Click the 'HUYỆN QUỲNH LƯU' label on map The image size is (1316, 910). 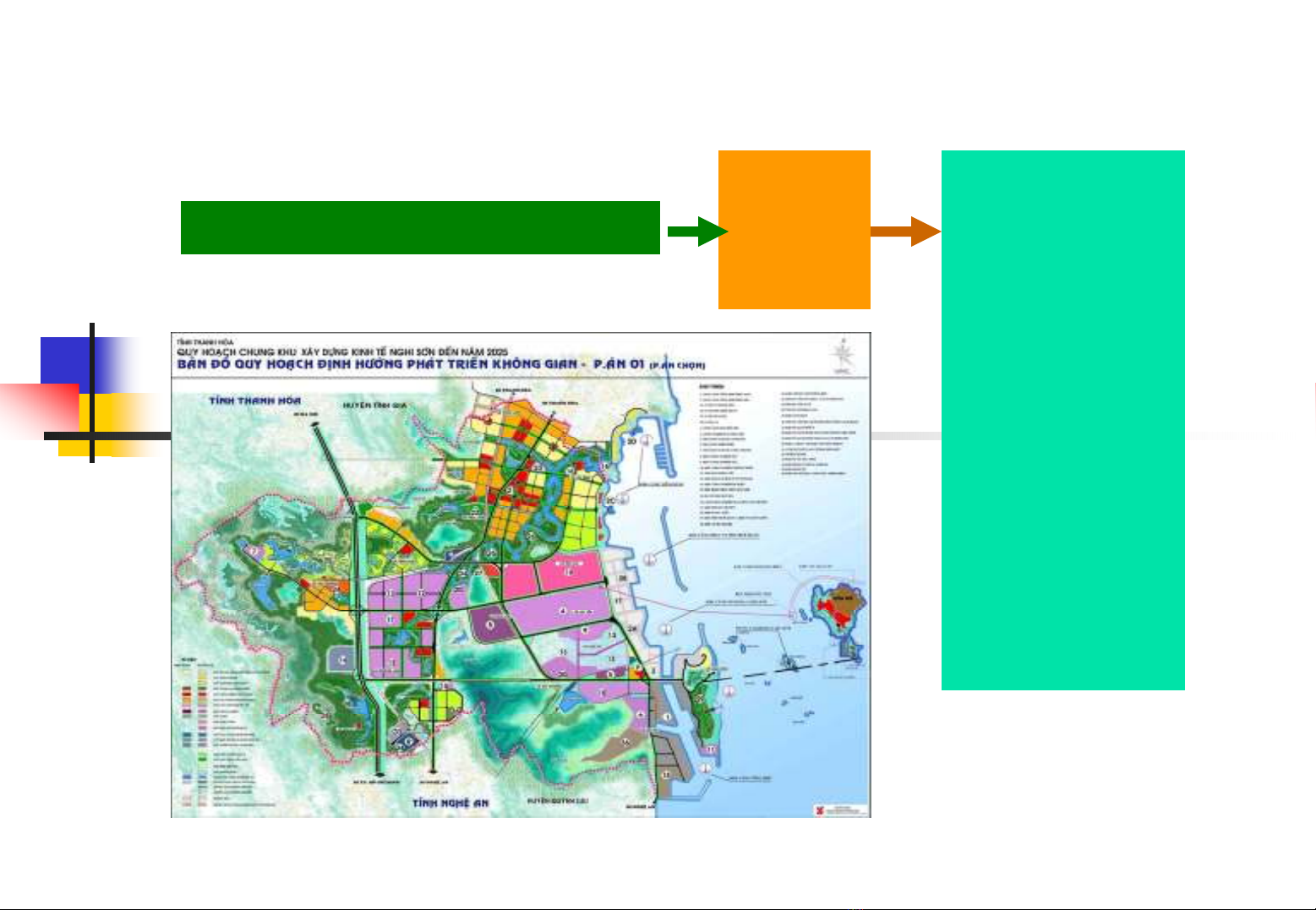[555, 799]
